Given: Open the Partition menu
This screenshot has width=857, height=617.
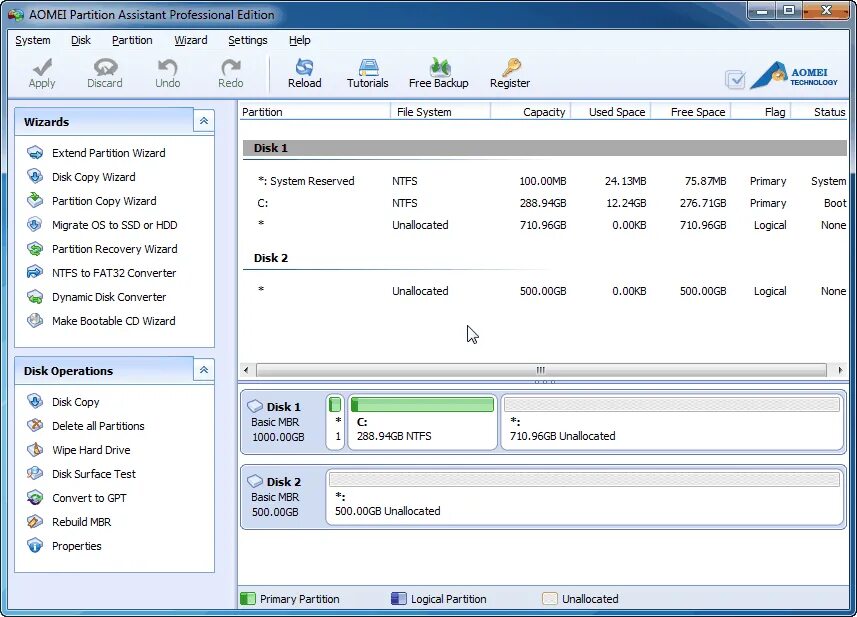Looking at the screenshot, I should click(x=132, y=40).
